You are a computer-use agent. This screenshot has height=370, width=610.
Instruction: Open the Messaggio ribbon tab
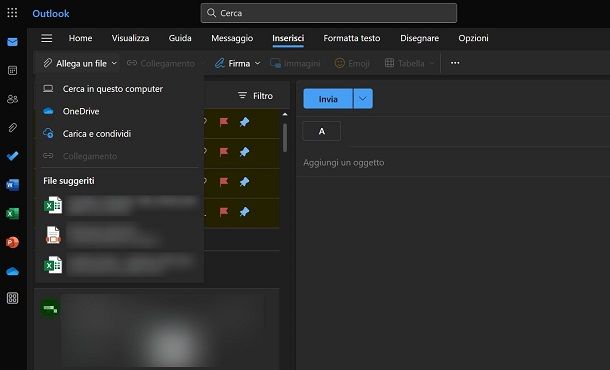(x=232, y=38)
